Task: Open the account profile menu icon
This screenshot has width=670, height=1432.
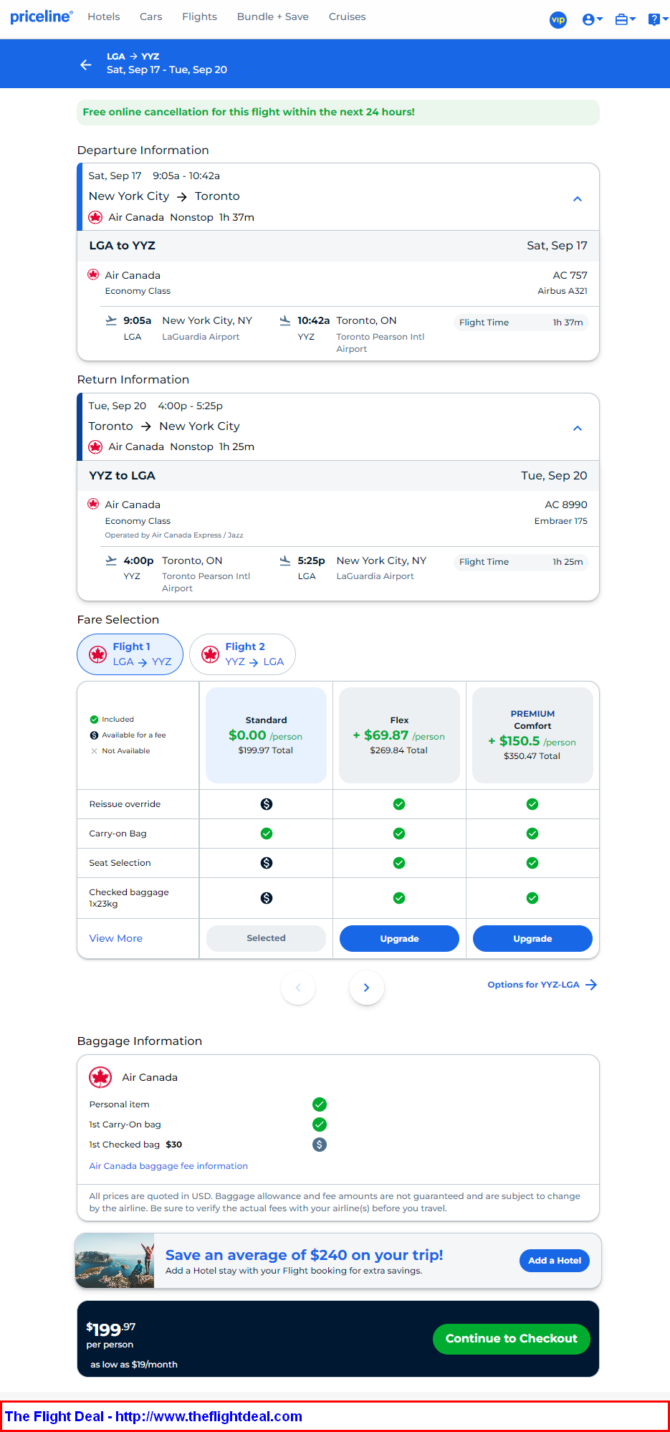Action: click(x=592, y=19)
